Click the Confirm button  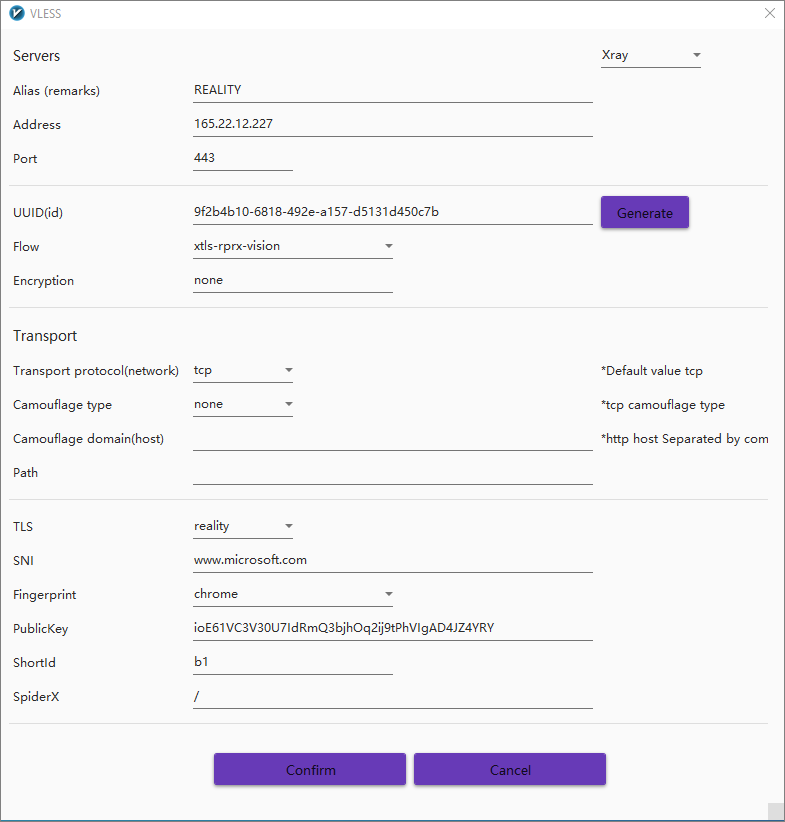[310, 770]
